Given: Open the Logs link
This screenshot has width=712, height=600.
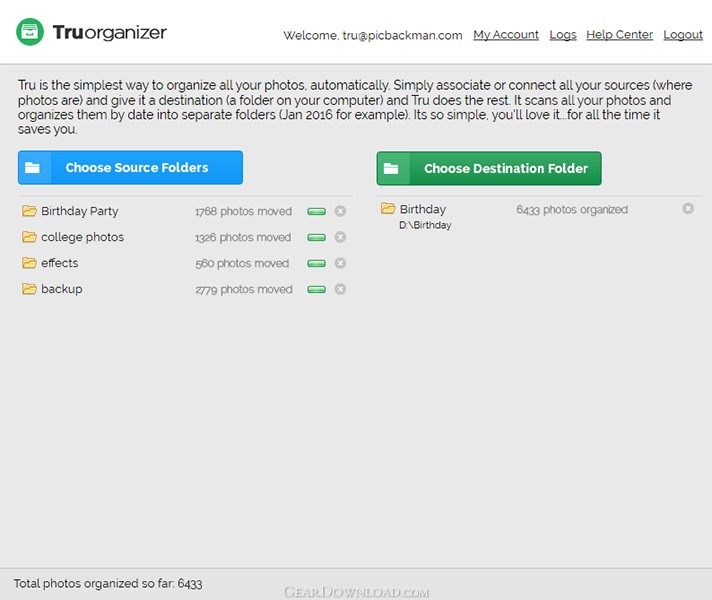Looking at the screenshot, I should click(x=563, y=35).
